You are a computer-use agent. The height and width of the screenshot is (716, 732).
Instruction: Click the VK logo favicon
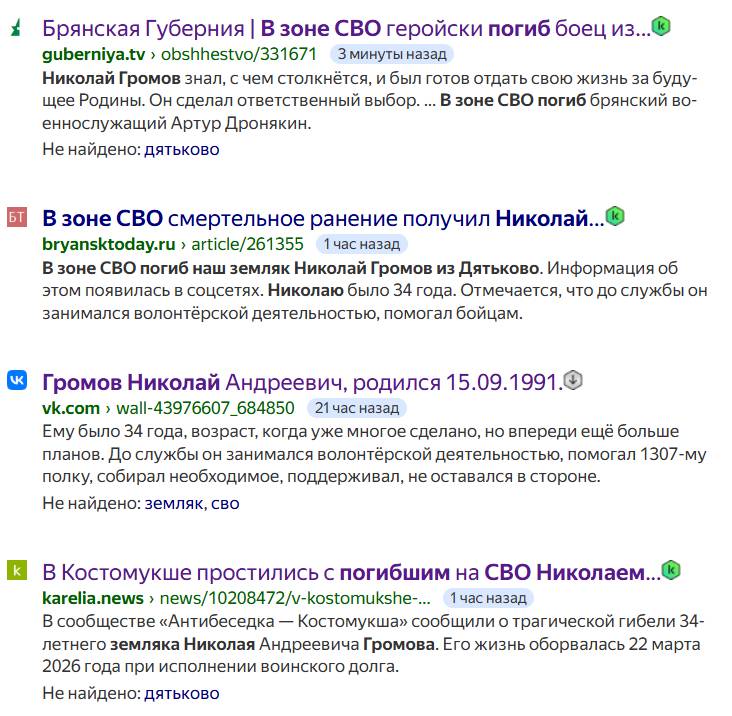[17, 382]
